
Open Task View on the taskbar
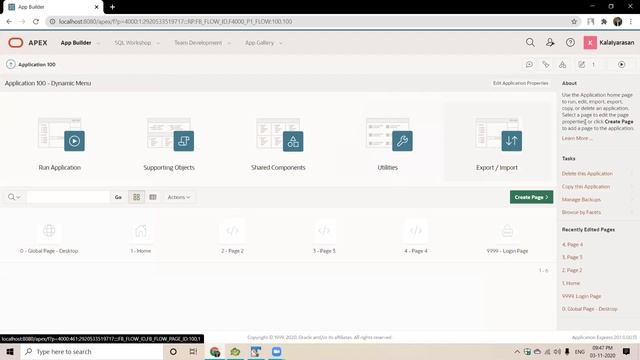coord(193,351)
